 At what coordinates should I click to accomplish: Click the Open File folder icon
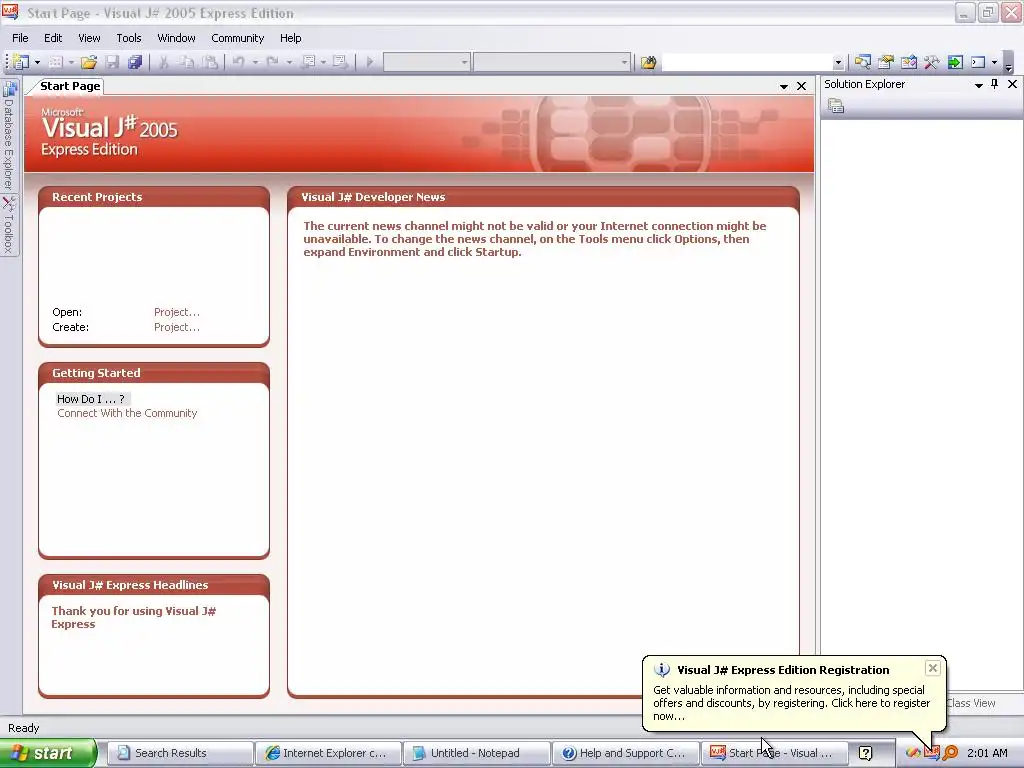[x=89, y=62]
